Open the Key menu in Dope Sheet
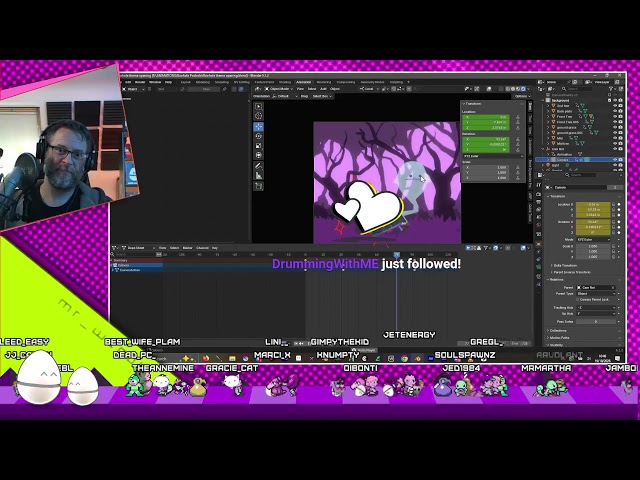The height and width of the screenshot is (480, 640). point(215,248)
